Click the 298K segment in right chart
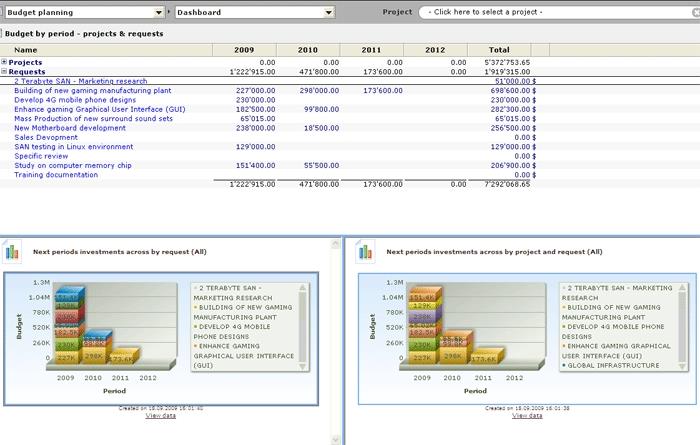 point(453,356)
